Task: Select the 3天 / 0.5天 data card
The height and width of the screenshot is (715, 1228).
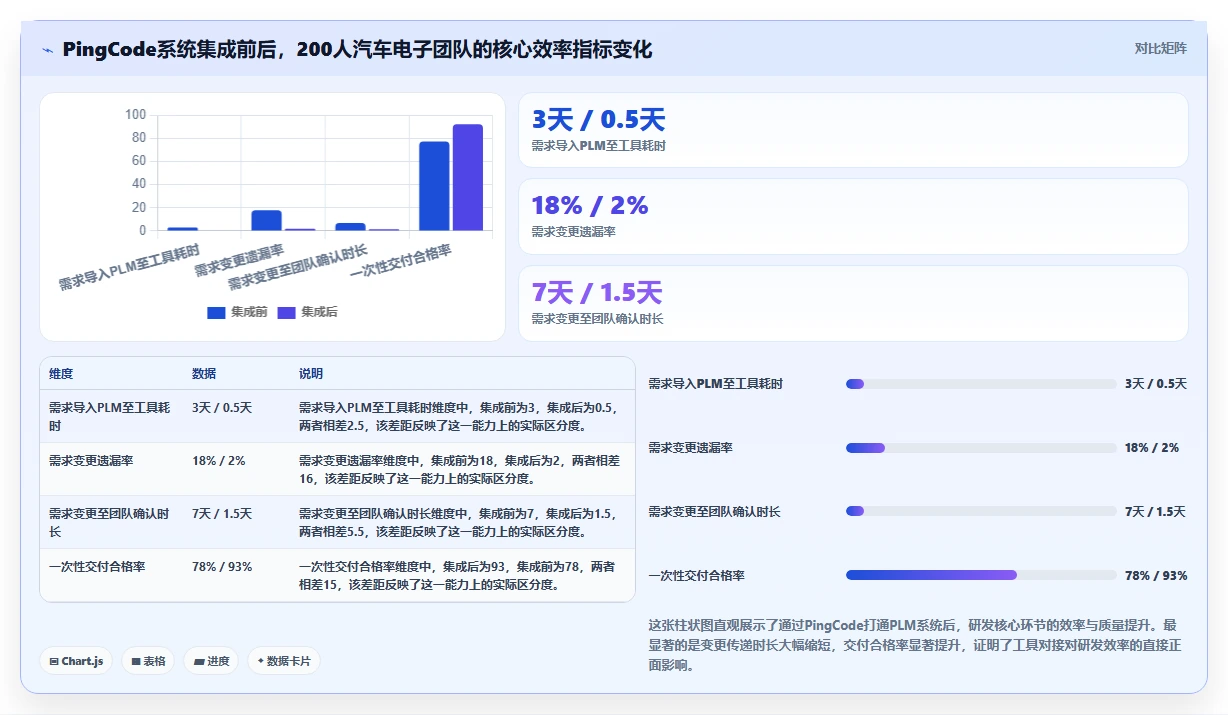Action: point(853,130)
